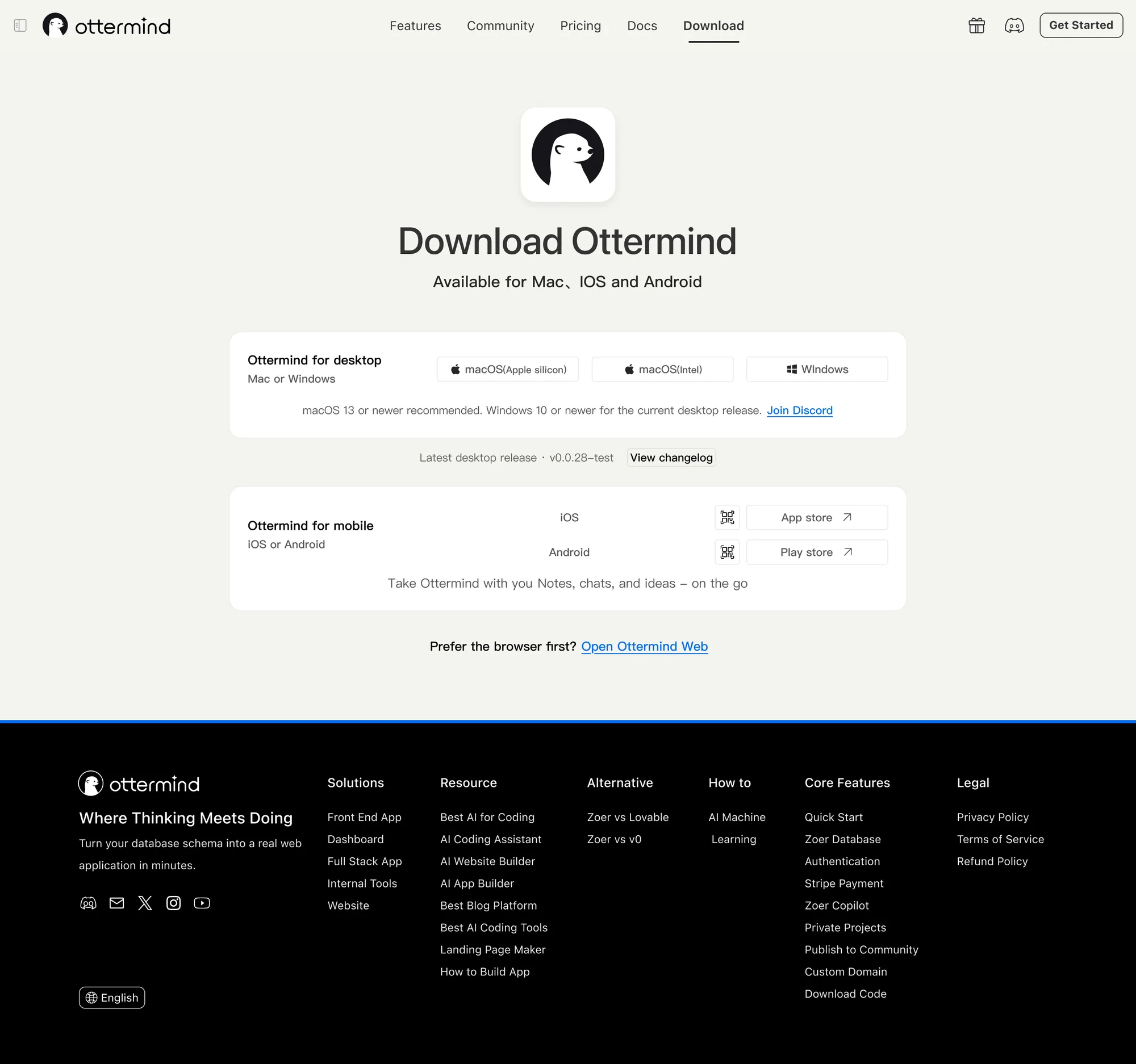Toggle the sidebar panel icon
Viewport: 1136px width, 1064px height.
20,26
